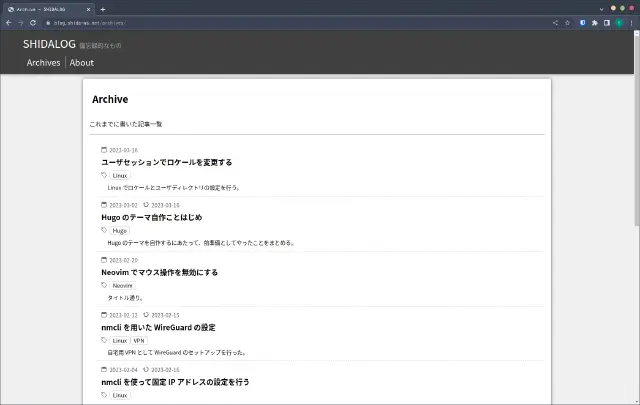Click tag icon beside Neovim tag

coord(104,285)
